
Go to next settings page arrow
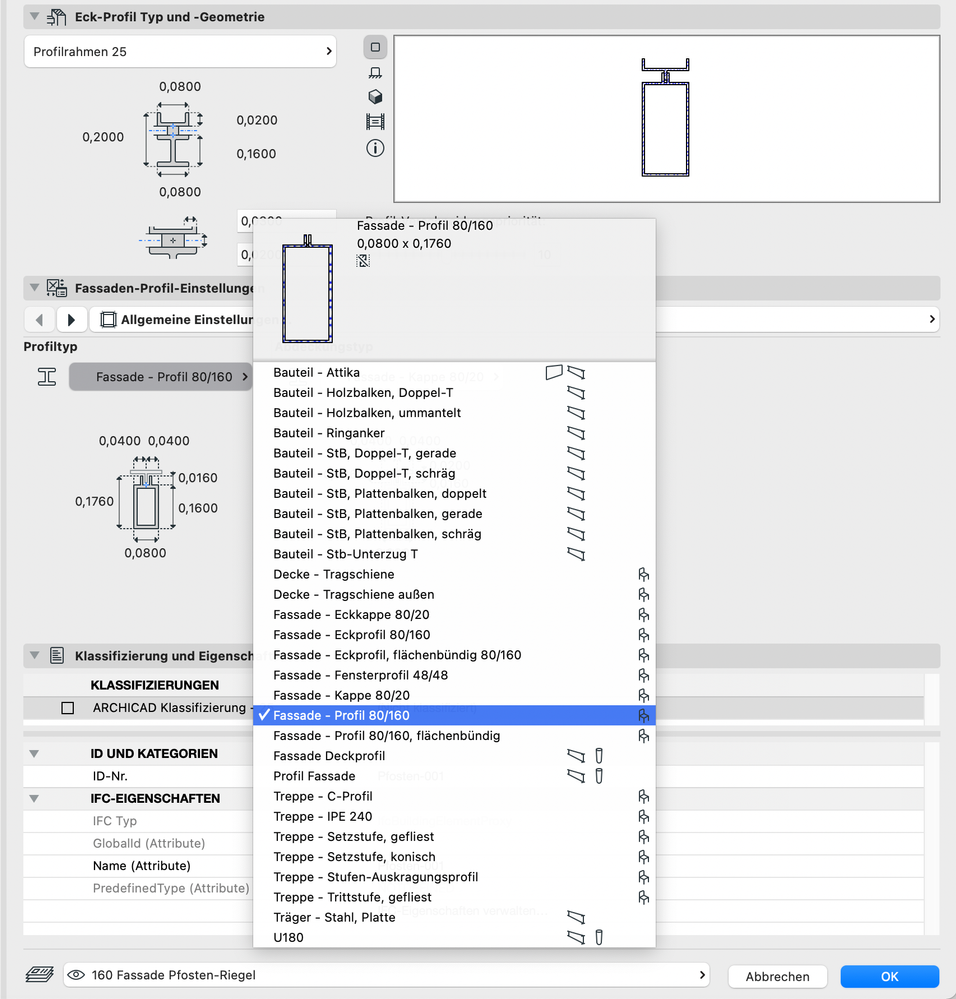coord(71,320)
